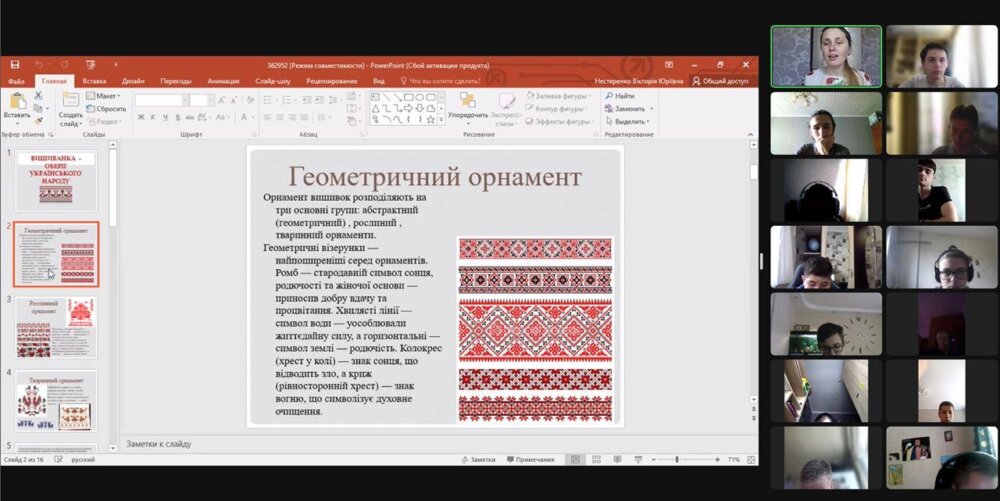Toggle the Заметки notes pane
Viewport: 1000px width, 501px height.
click(478, 460)
